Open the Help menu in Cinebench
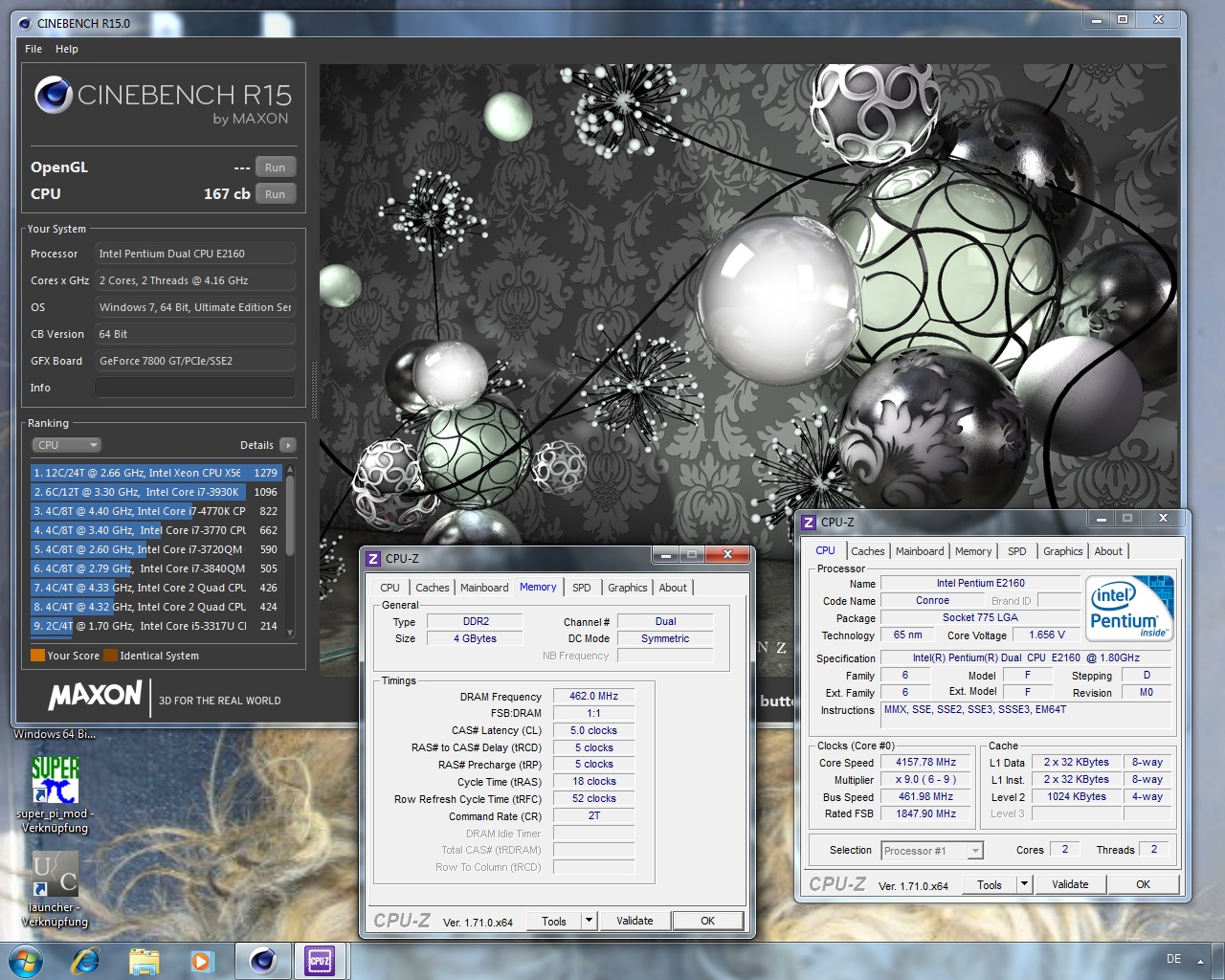This screenshot has width=1225, height=980. 67,49
